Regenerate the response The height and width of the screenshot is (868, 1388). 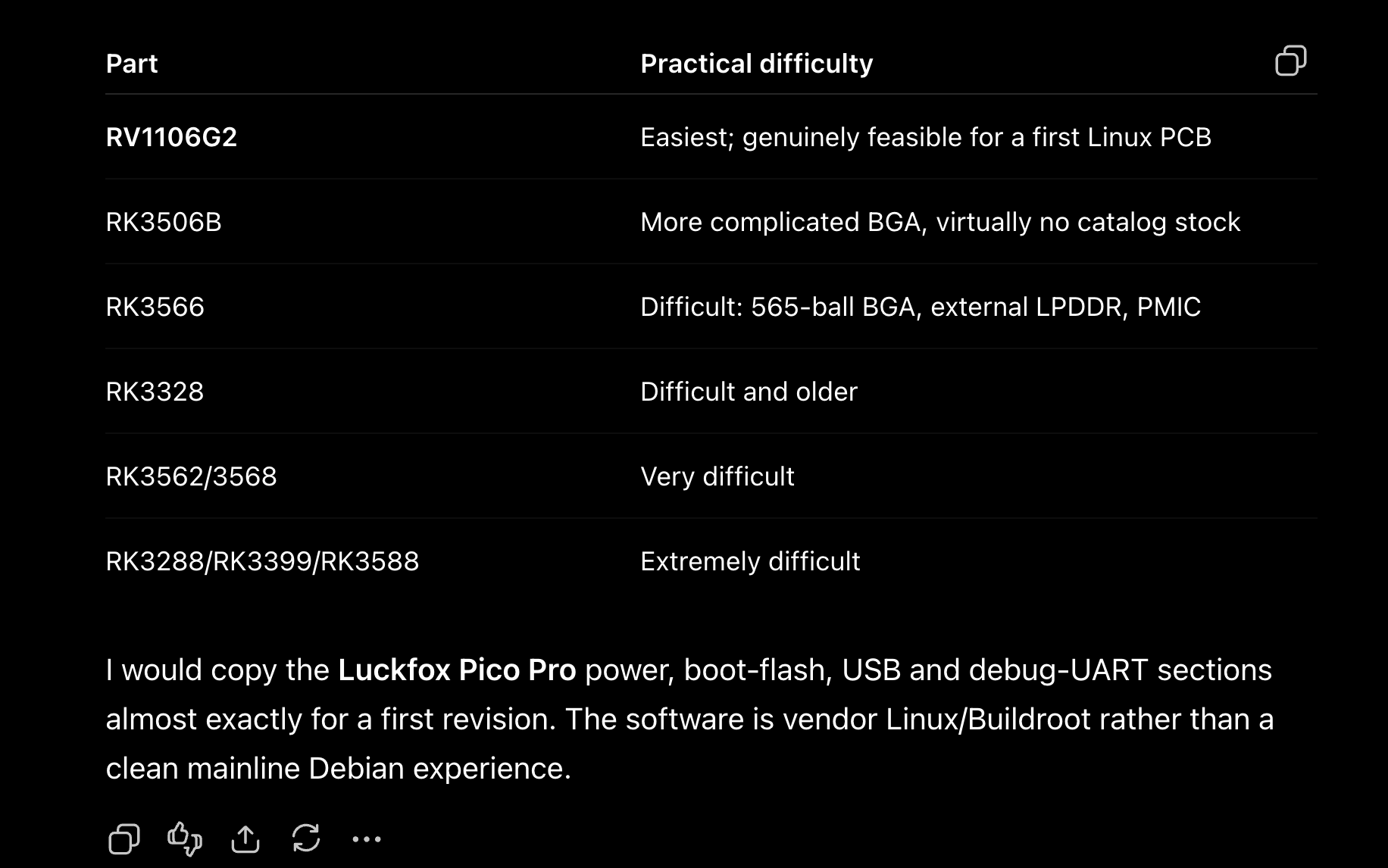click(x=306, y=838)
